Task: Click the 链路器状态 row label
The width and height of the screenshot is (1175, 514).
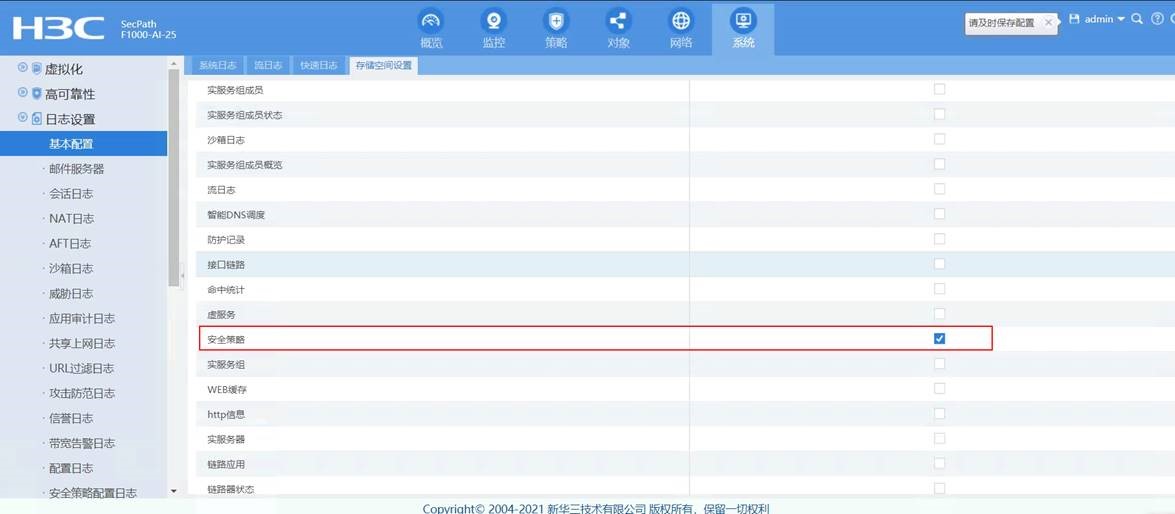Action: point(231,489)
